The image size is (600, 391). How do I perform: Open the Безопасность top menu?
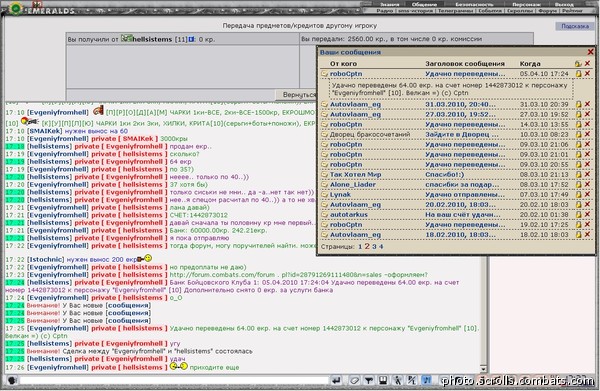click(x=474, y=5)
